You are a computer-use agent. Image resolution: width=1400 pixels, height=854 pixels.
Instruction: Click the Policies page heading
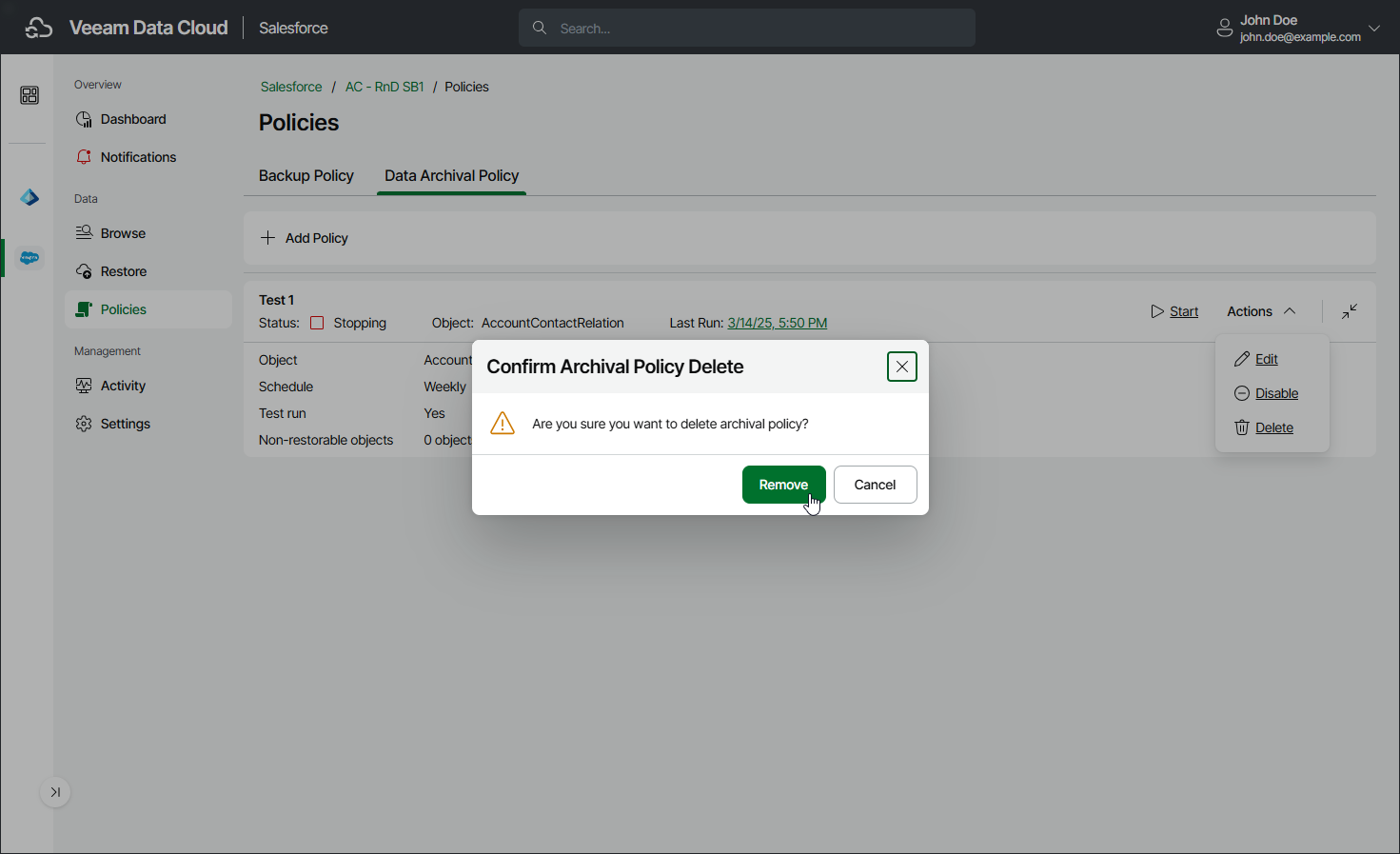(x=299, y=123)
